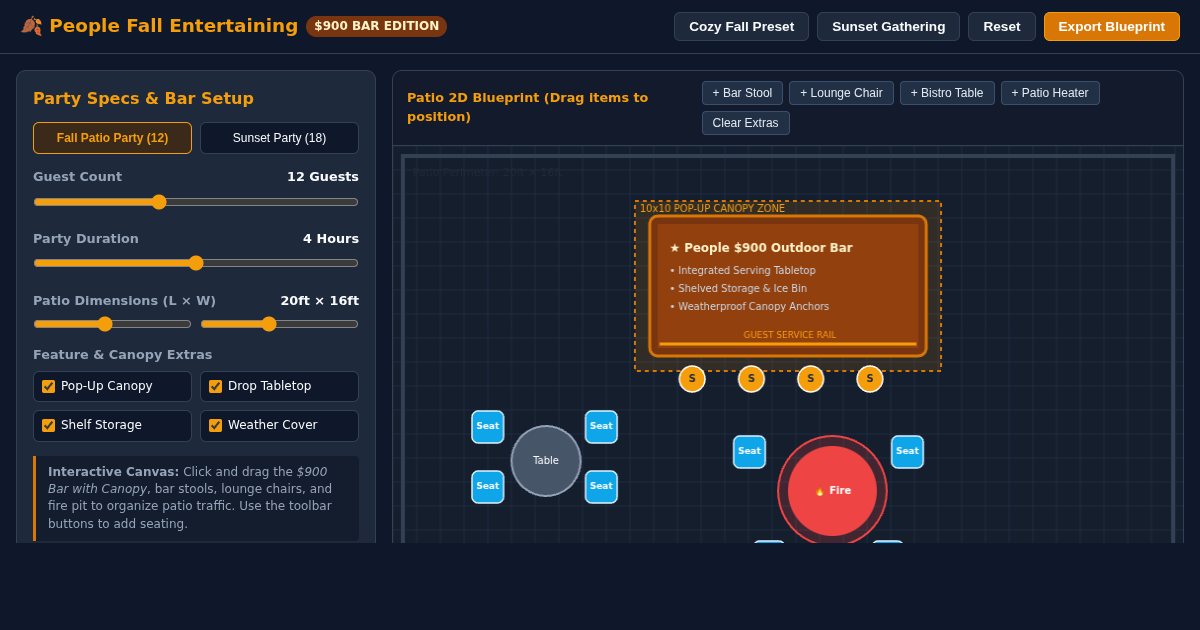Screen dimensions: 1200x630
Task: Click the Guest Service Rail label
Action: [x=789, y=335]
